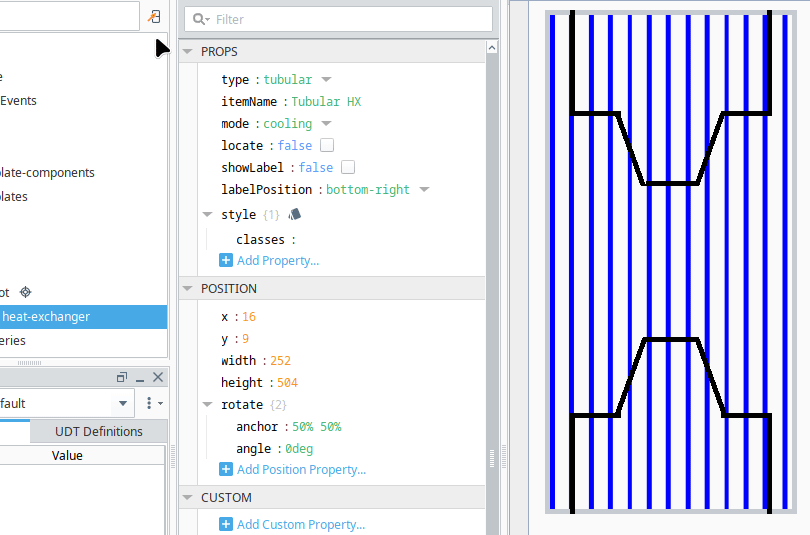The height and width of the screenshot is (535, 810).
Task: Open the labelPosition dropdown showing bottom-right
Action: click(424, 190)
